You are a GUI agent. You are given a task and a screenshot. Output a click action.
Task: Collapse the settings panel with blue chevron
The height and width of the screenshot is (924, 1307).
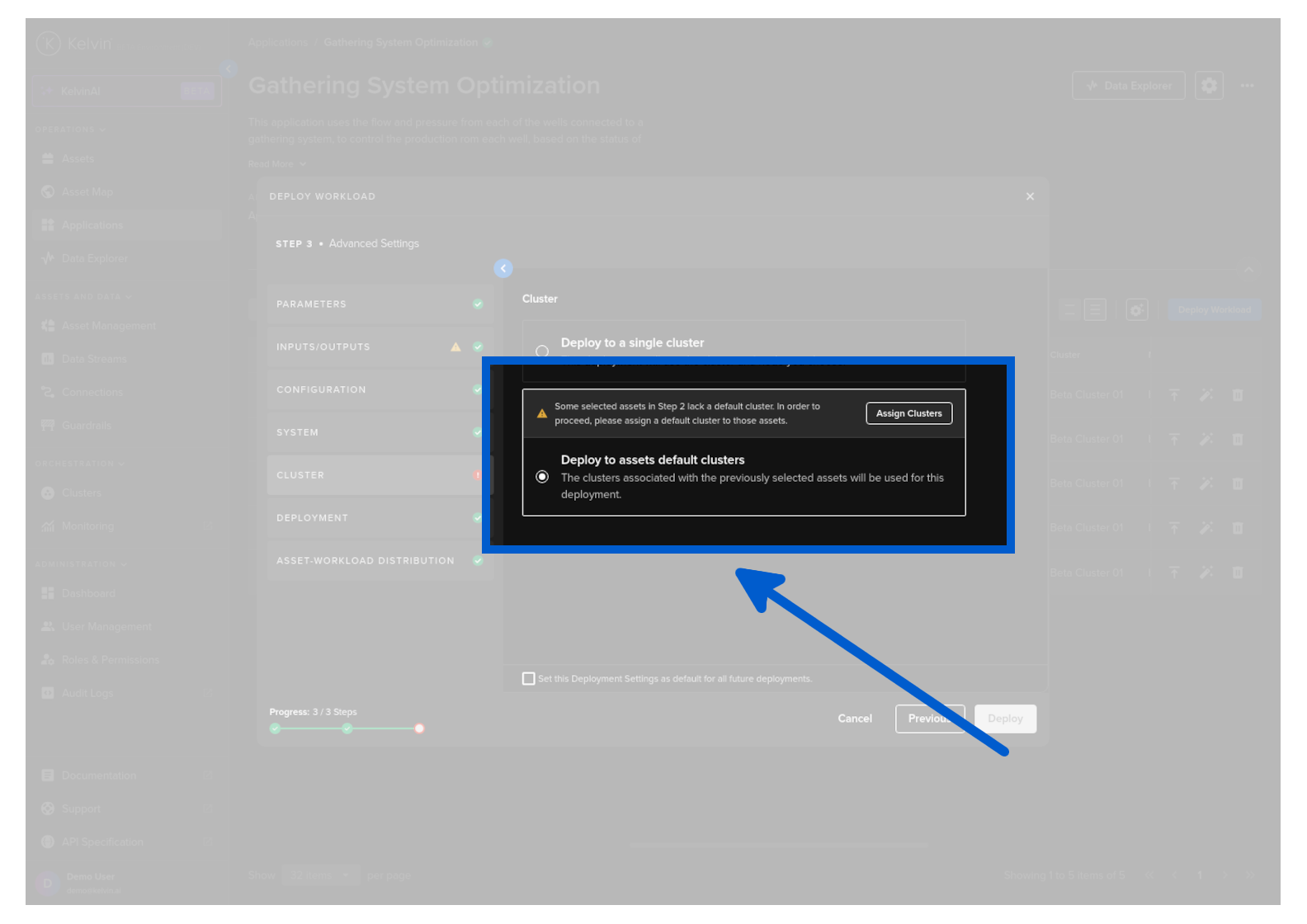tap(503, 268)
